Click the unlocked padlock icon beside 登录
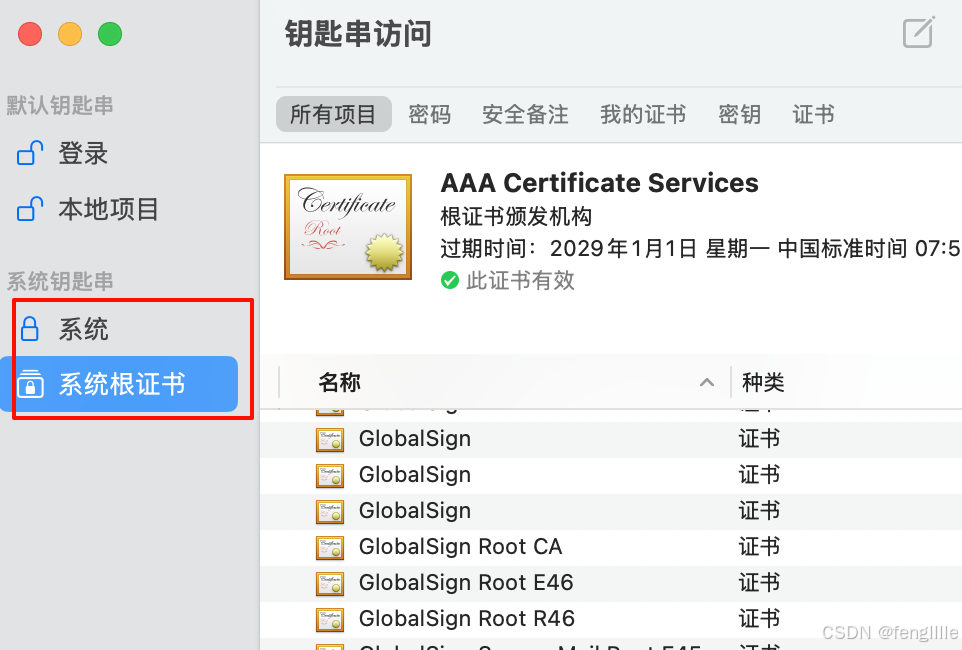The image size is (962, 650). [x=30, y=153]
